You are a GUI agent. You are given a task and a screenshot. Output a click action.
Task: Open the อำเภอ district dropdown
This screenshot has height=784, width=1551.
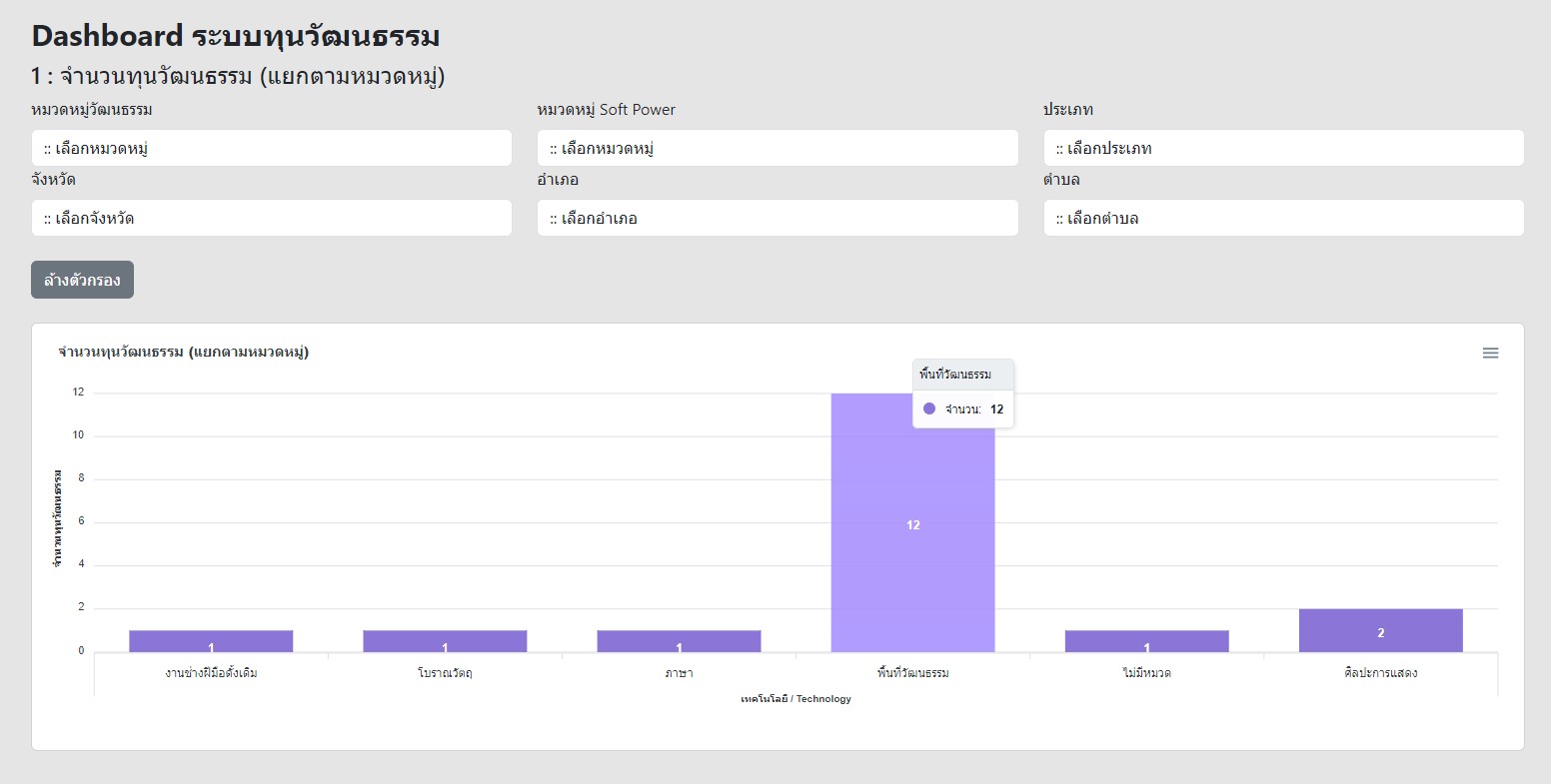pyautogui.click(x=776, y=218)
